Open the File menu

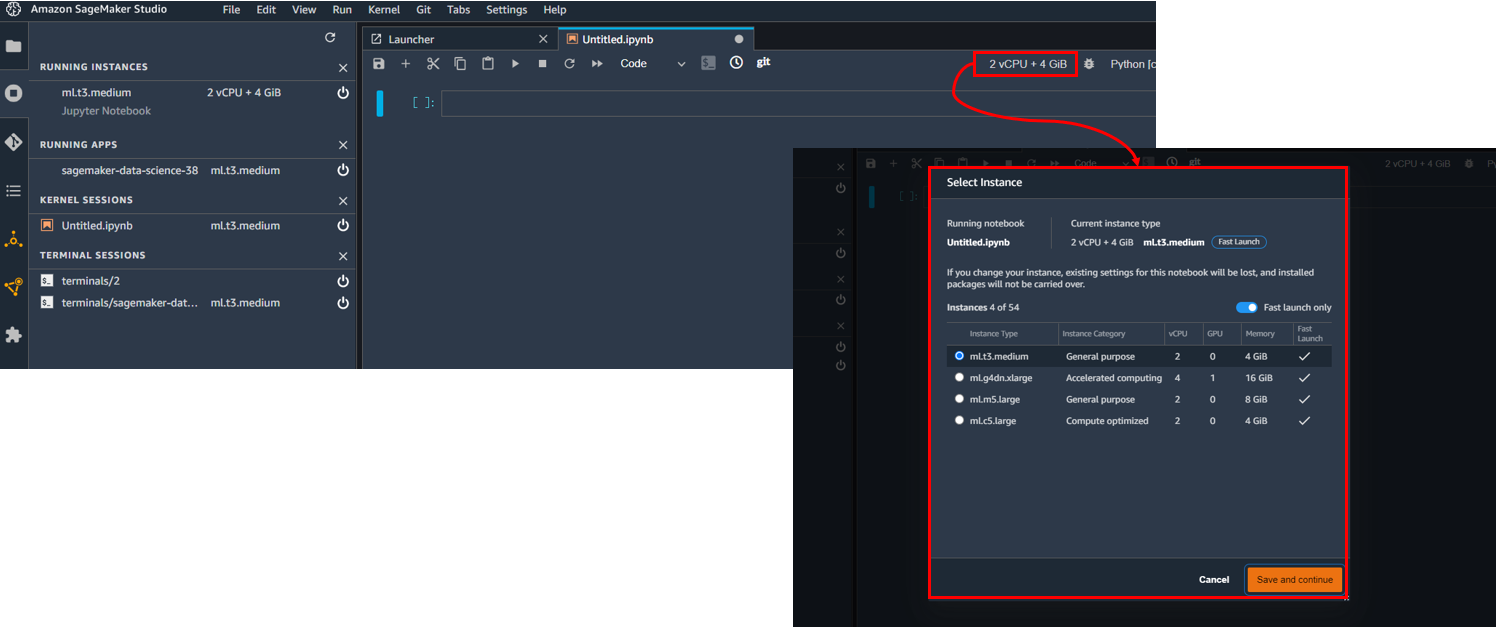[231, 10]
